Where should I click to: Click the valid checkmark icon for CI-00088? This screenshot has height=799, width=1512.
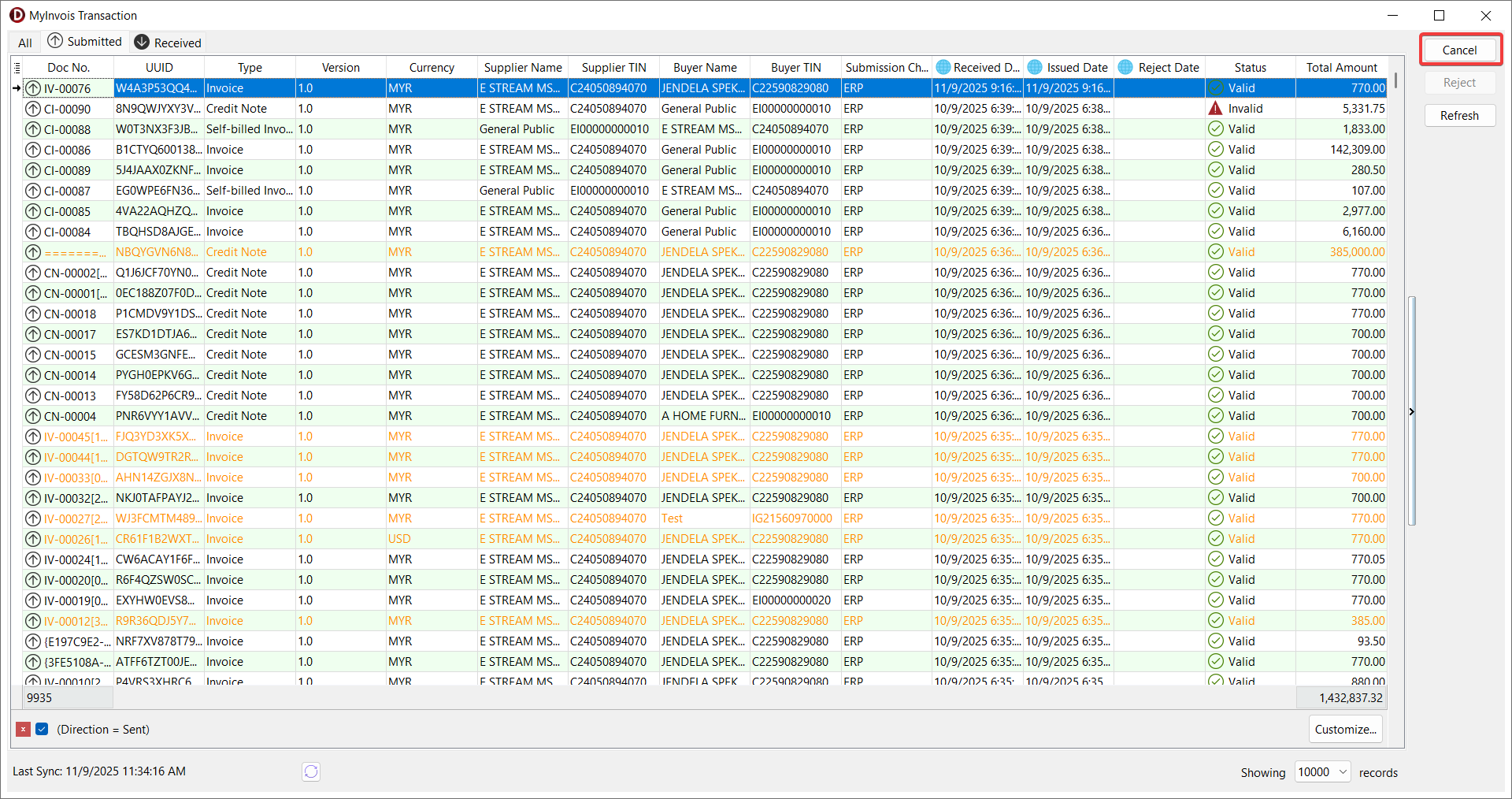click(1215, 129)
